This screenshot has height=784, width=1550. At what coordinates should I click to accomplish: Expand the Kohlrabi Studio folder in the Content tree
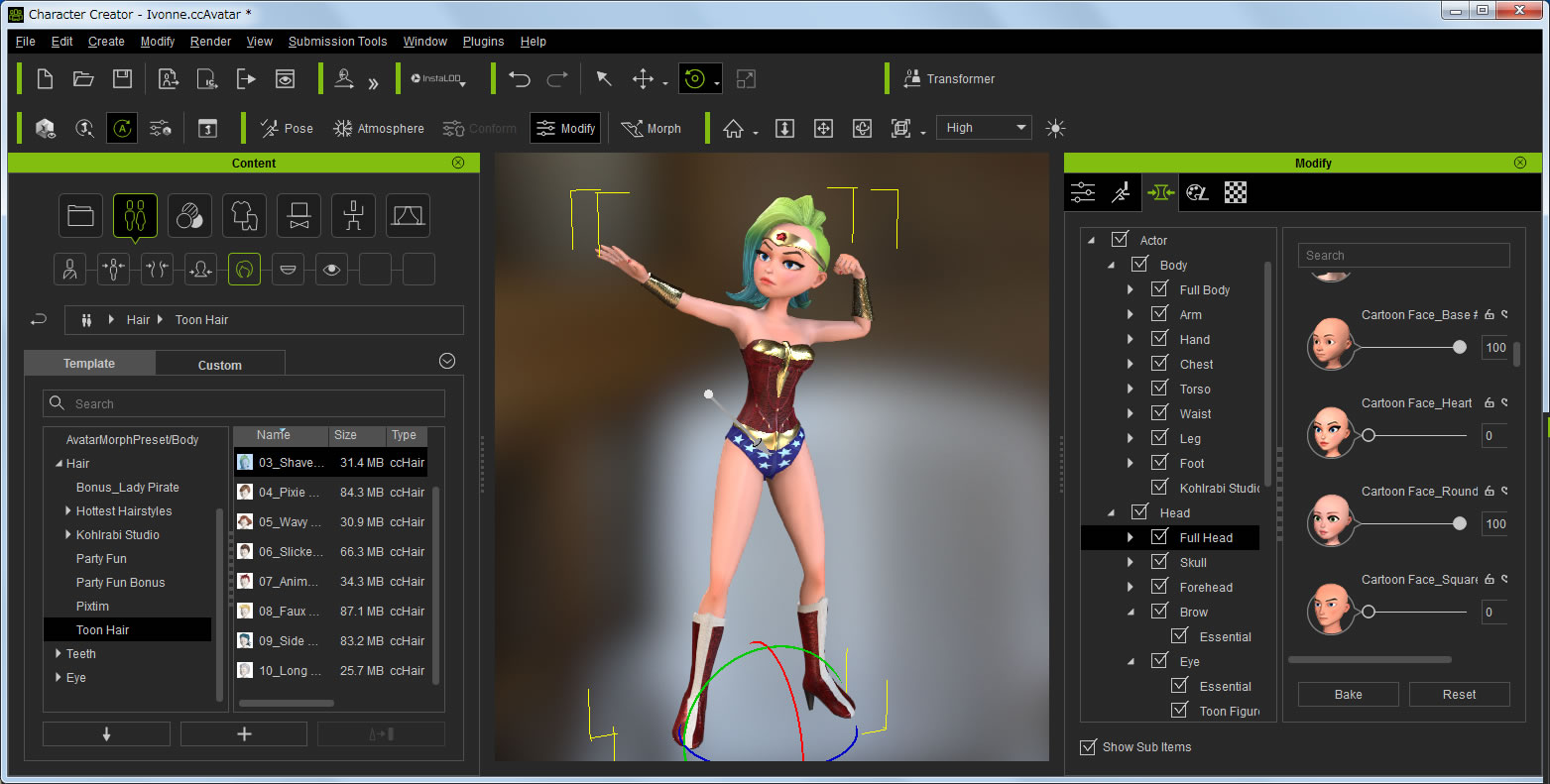pos(67,534)
